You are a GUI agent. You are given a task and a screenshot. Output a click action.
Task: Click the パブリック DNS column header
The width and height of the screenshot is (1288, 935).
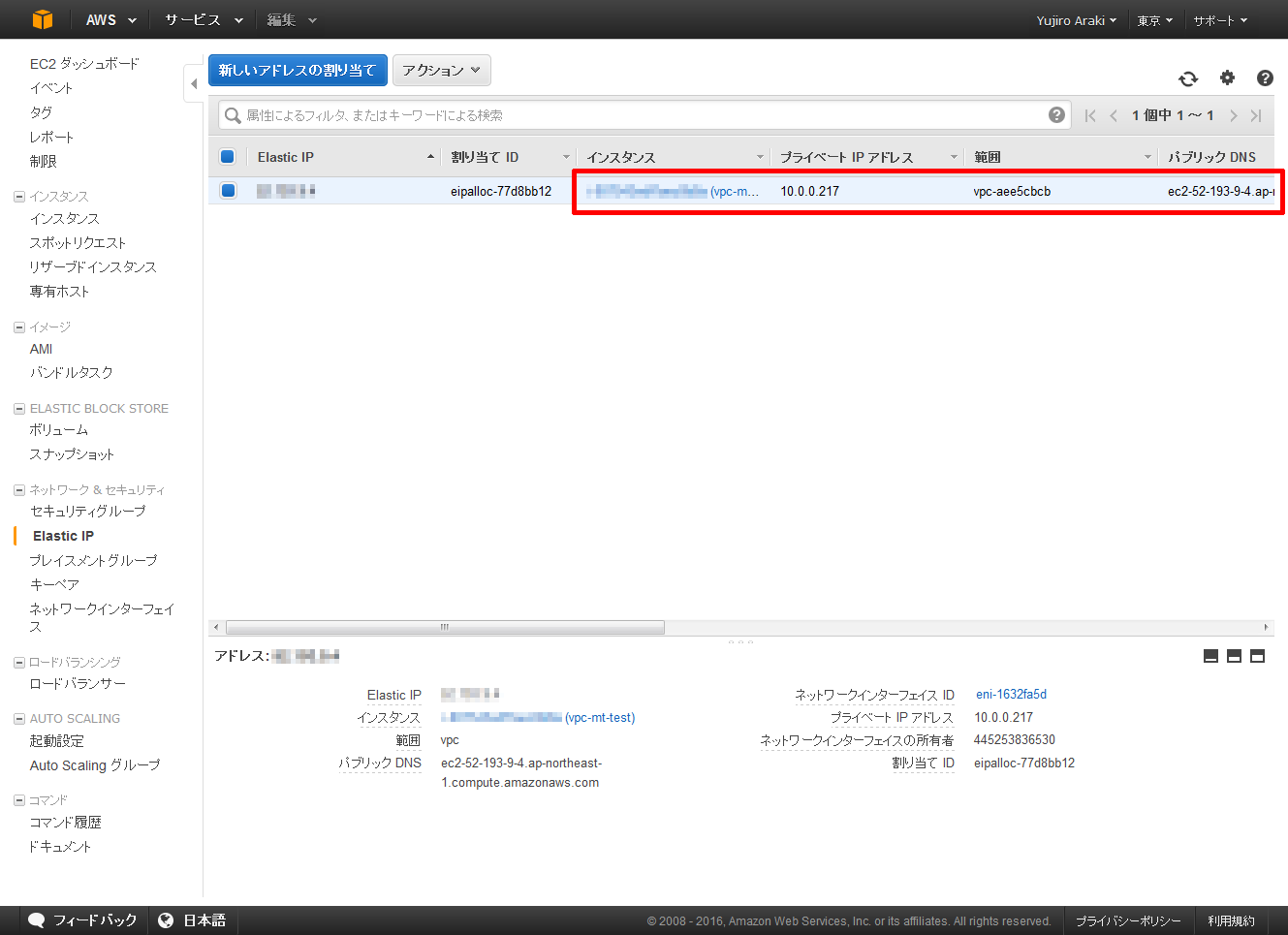point(1211,157)
